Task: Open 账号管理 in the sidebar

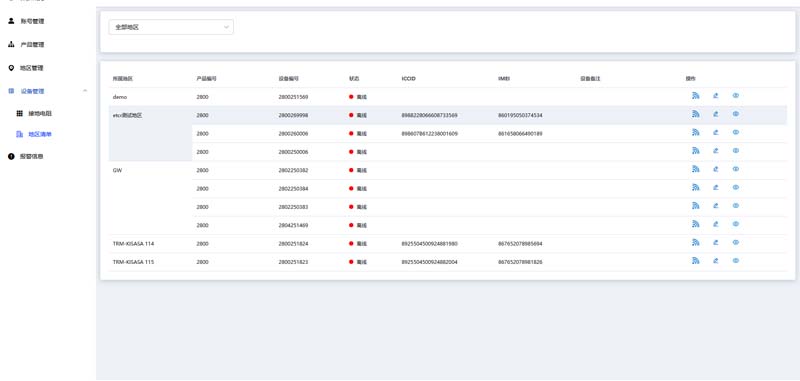Action: coord(32,21)
